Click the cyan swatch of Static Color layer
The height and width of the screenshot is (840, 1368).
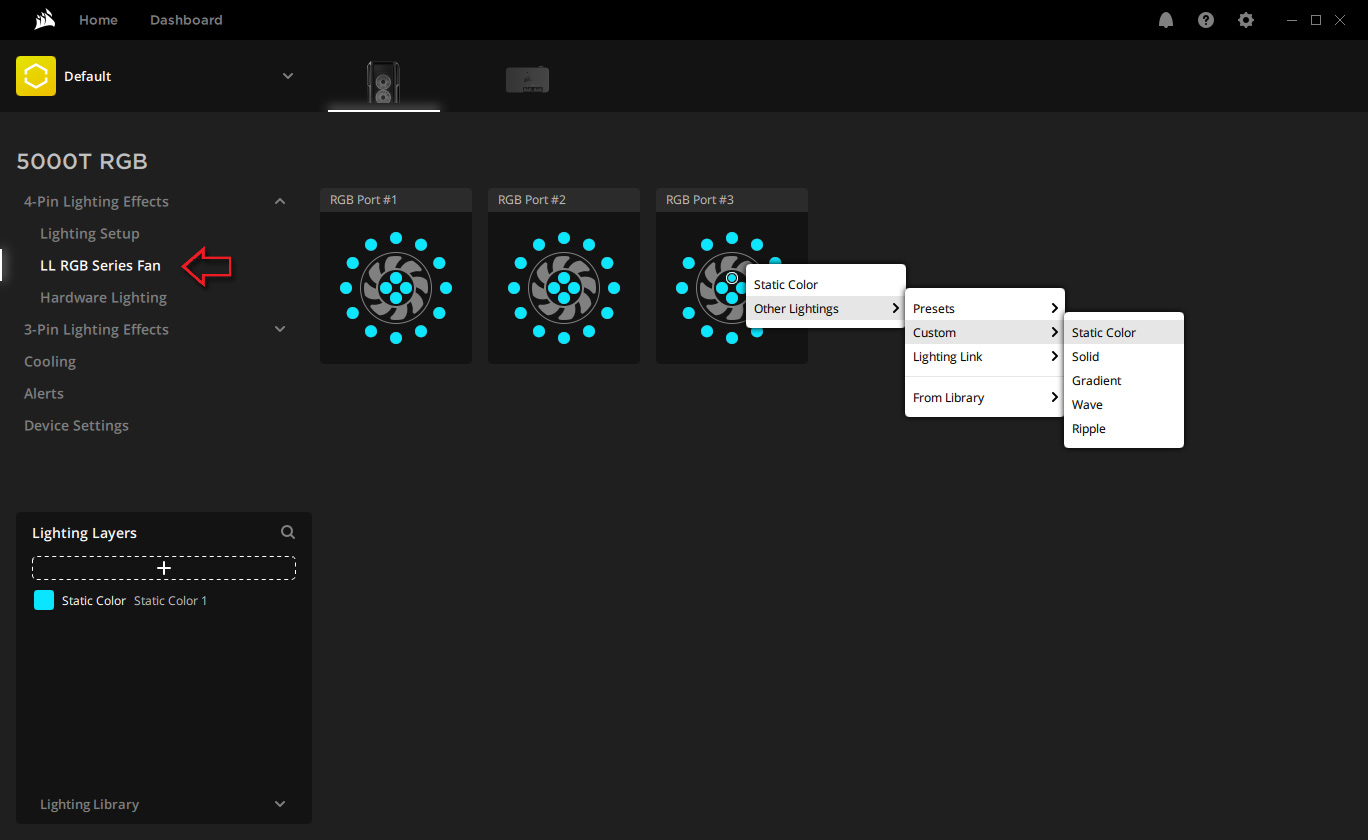44,600
